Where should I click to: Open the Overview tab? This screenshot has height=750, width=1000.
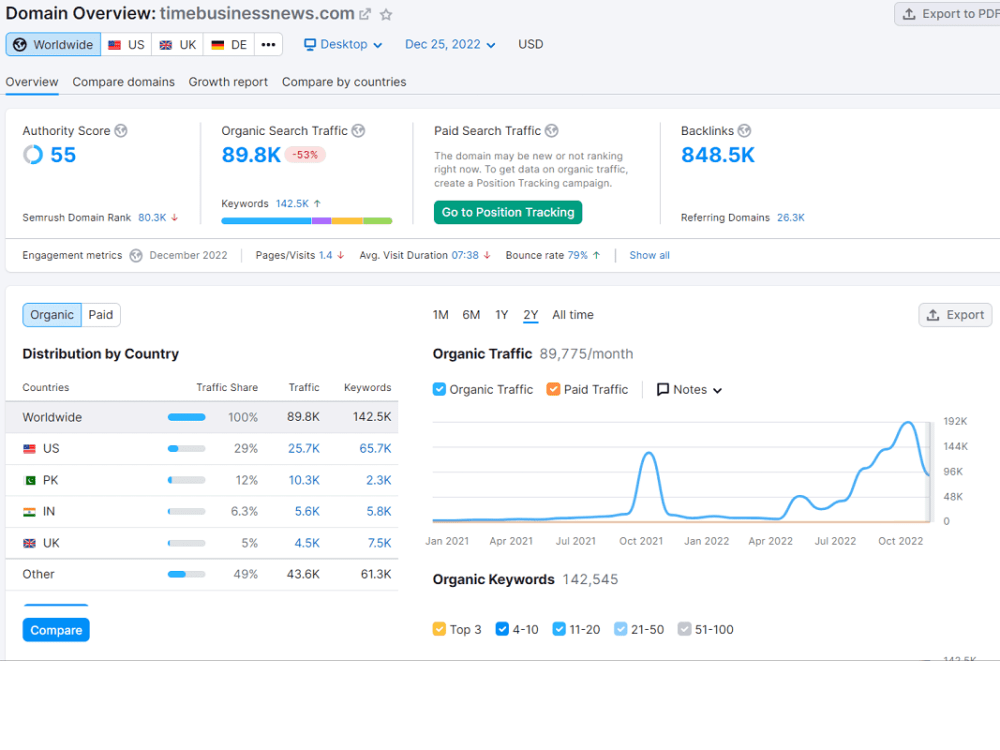(x=32, y=82)
